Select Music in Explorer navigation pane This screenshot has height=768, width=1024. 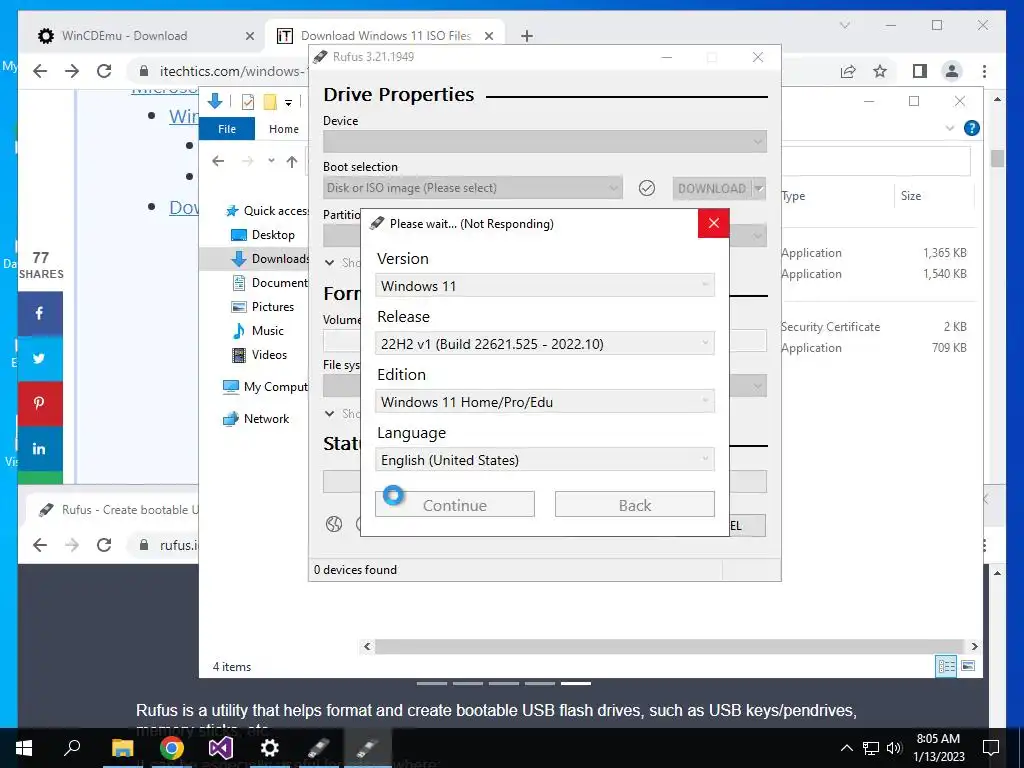[258, 330]
